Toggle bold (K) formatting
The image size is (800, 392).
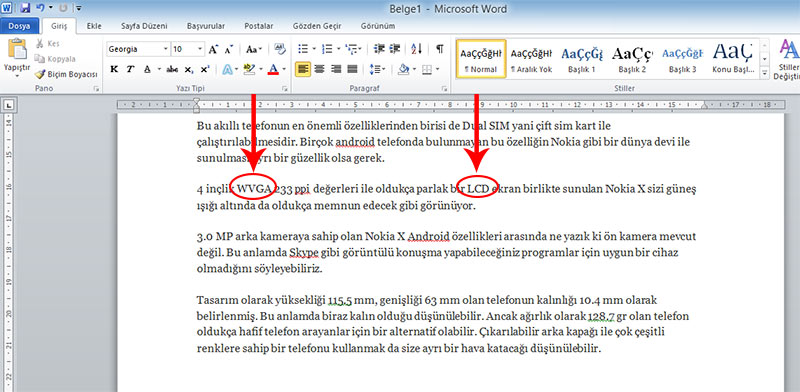[114, 69]
